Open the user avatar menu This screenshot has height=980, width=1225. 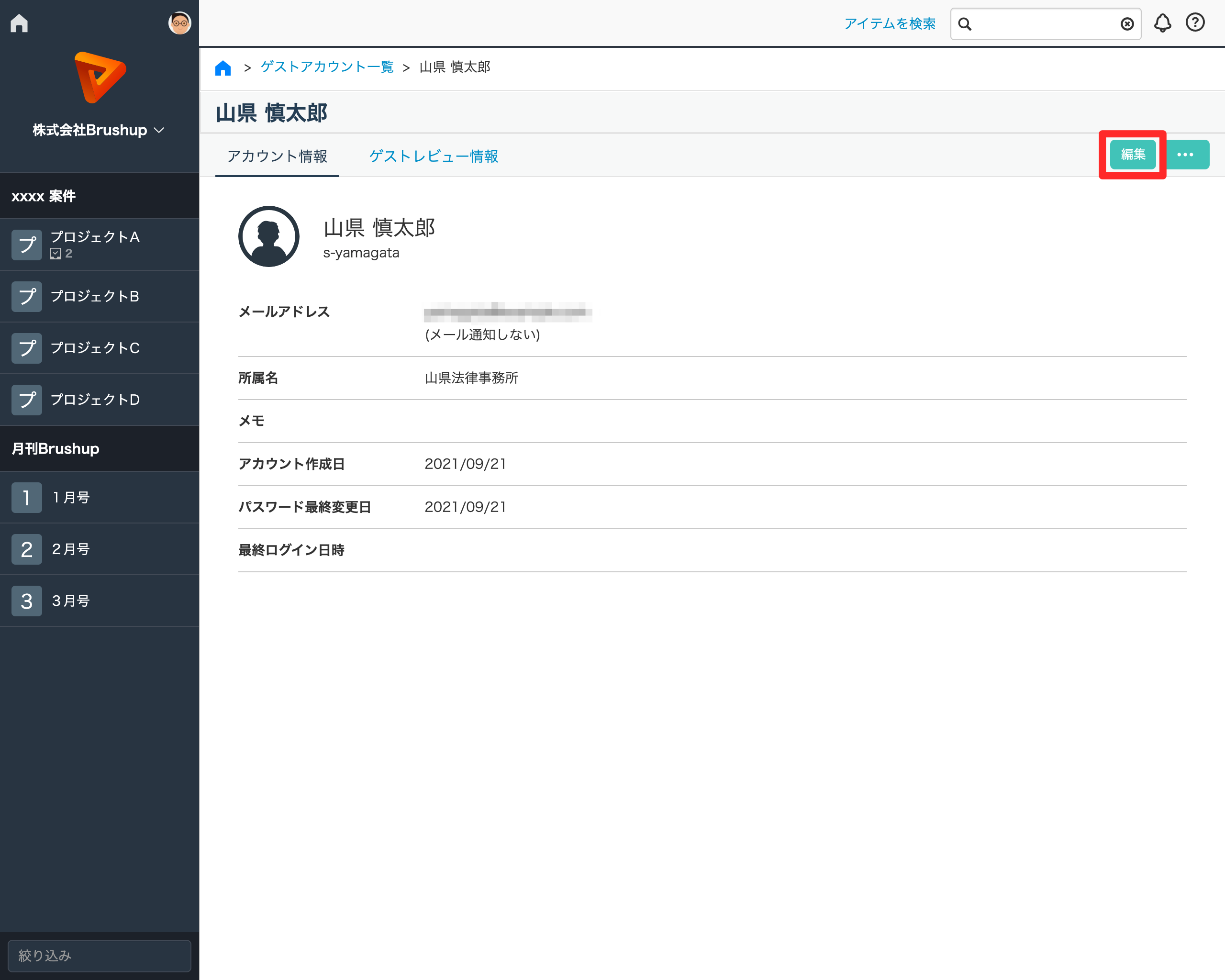[x=179, y=23]
